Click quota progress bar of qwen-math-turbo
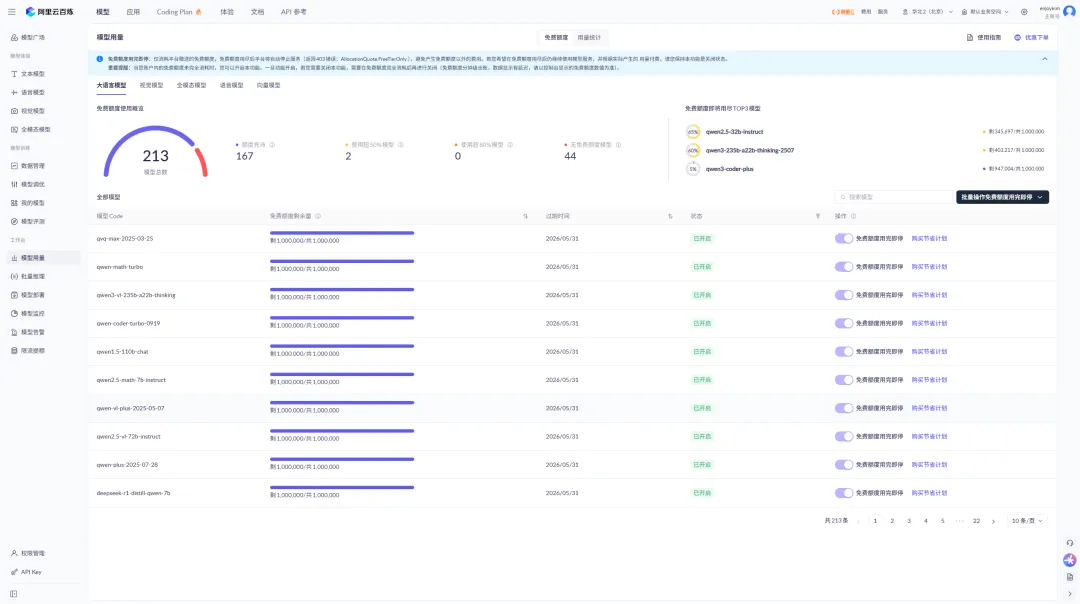Image resolution: width=1080 pixels, height=604 pixels. pos(342,261)
